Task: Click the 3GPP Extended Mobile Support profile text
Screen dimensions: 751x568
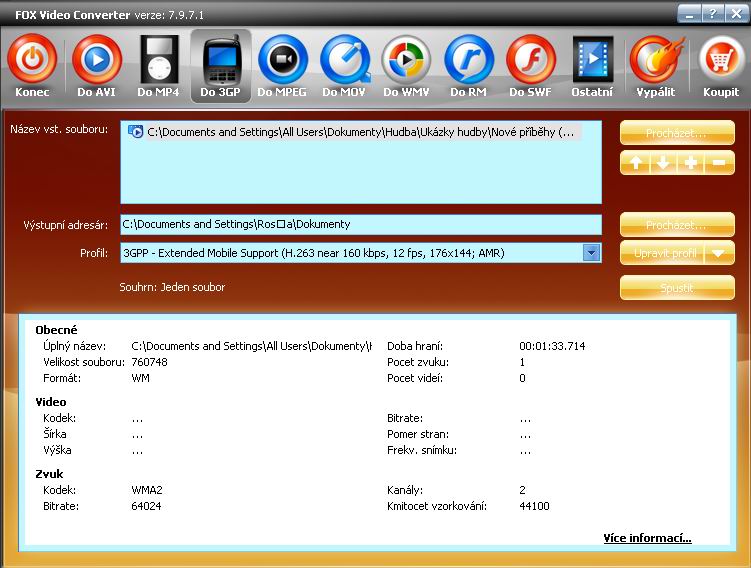Action: pyautogui.click(x=314, y=253)
